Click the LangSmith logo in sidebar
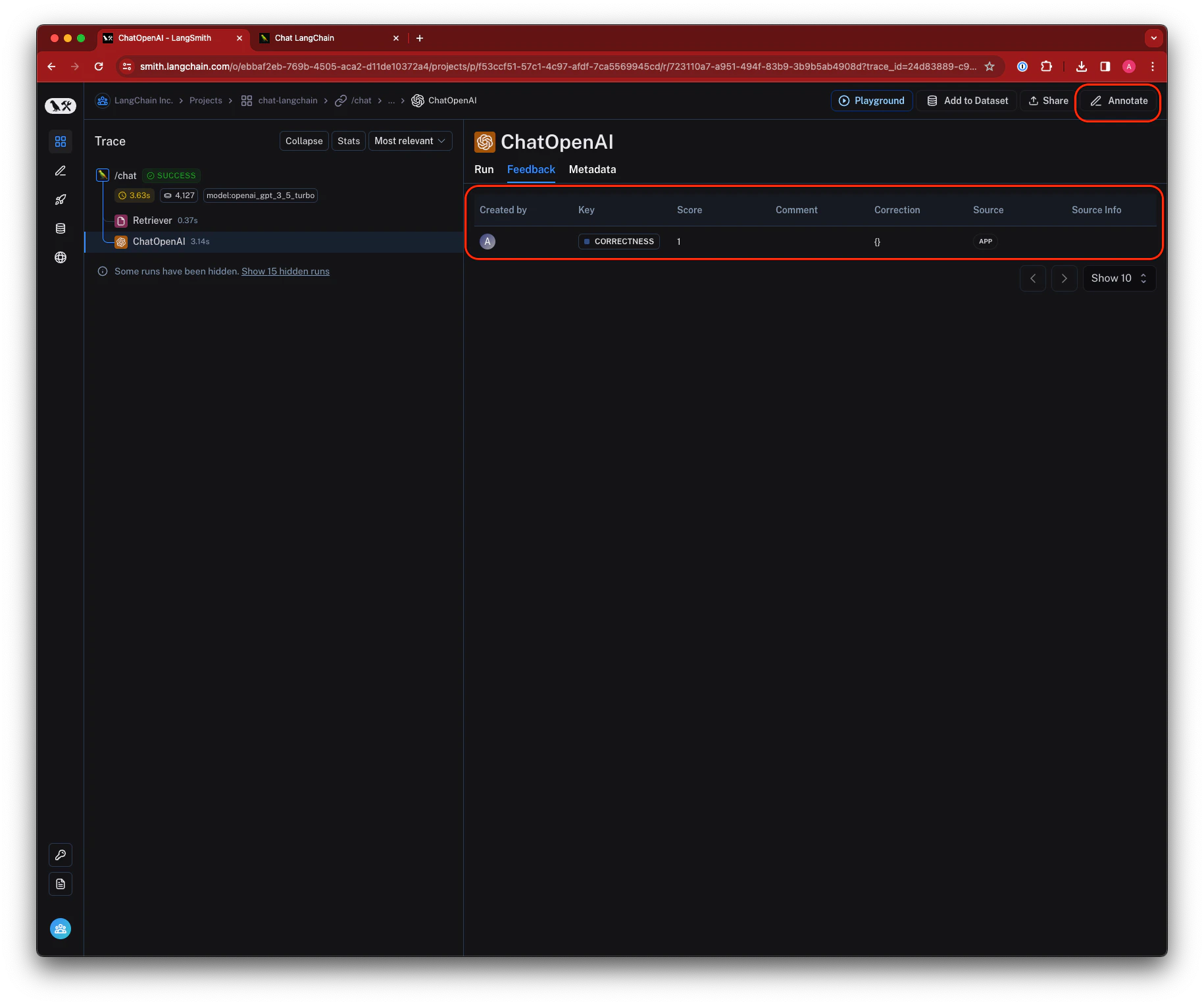 tap(61, 105)
